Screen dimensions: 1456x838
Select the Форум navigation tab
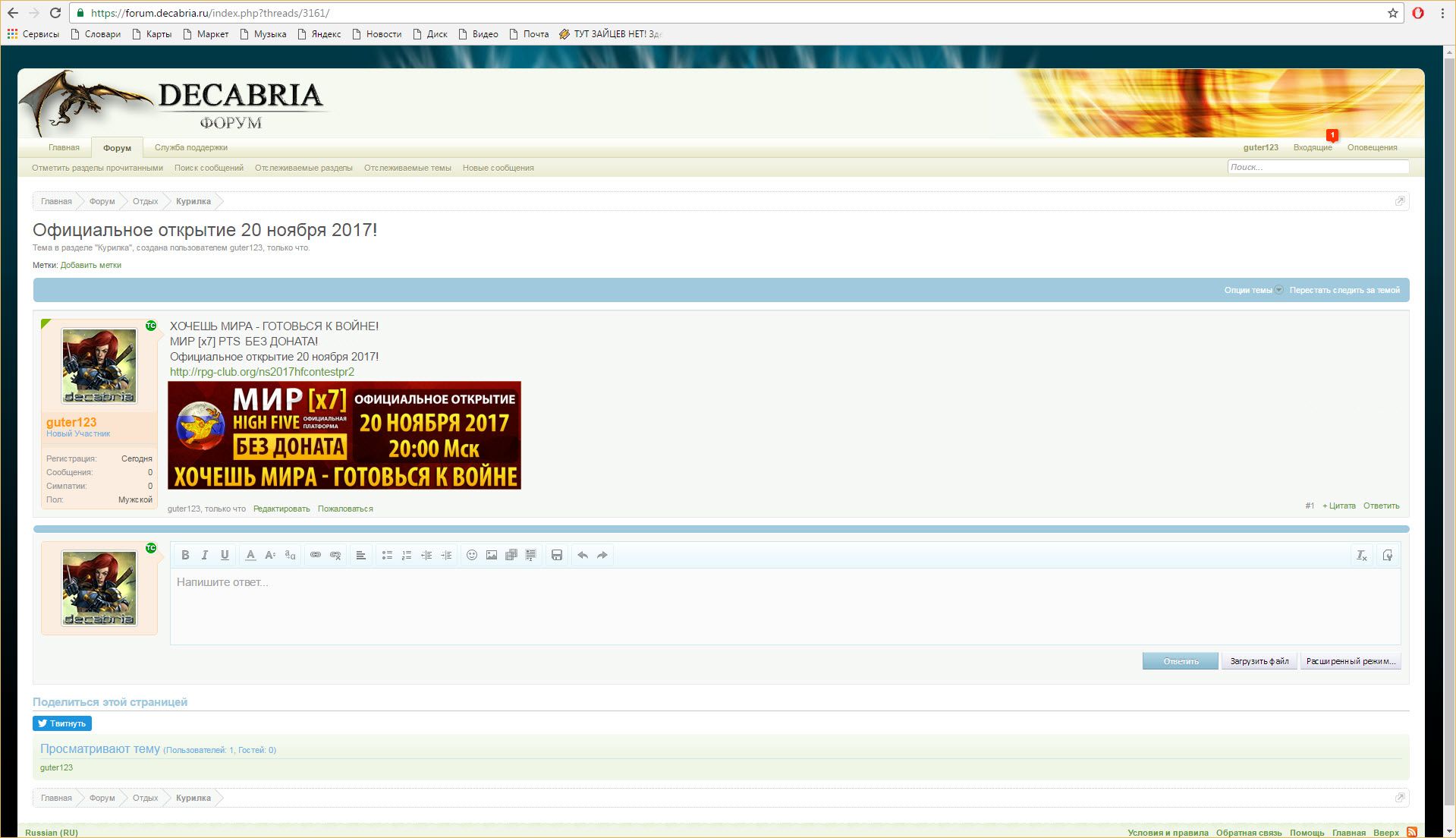point(117,148)
